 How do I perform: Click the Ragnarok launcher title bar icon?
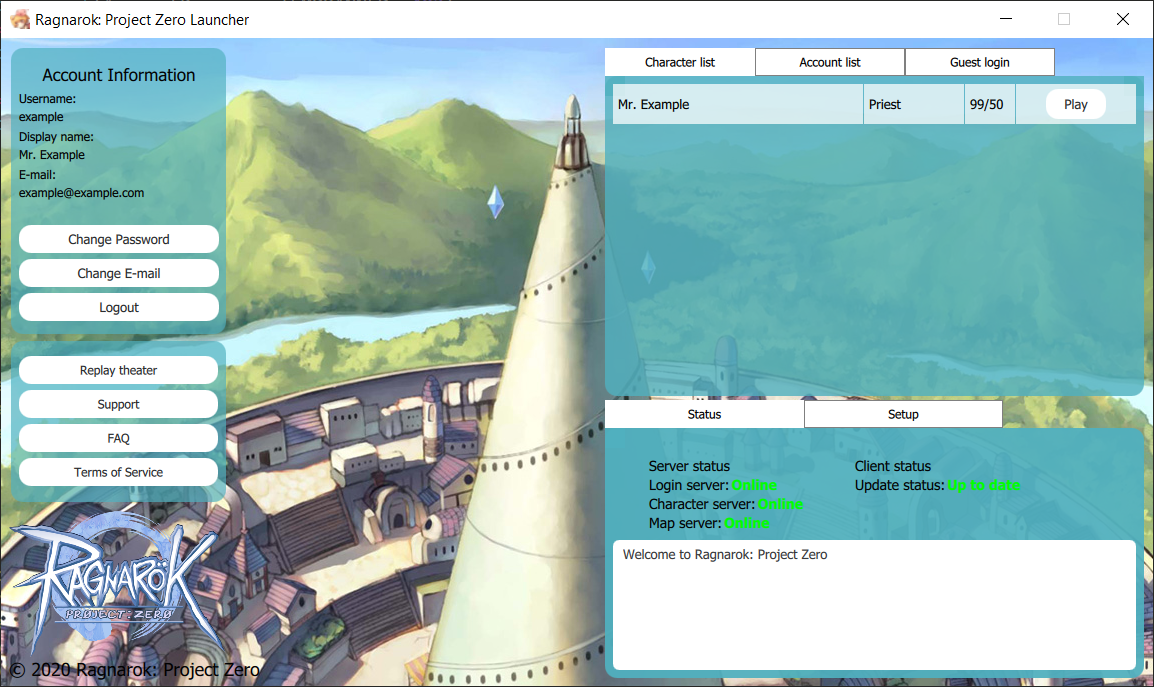(20, 19)
